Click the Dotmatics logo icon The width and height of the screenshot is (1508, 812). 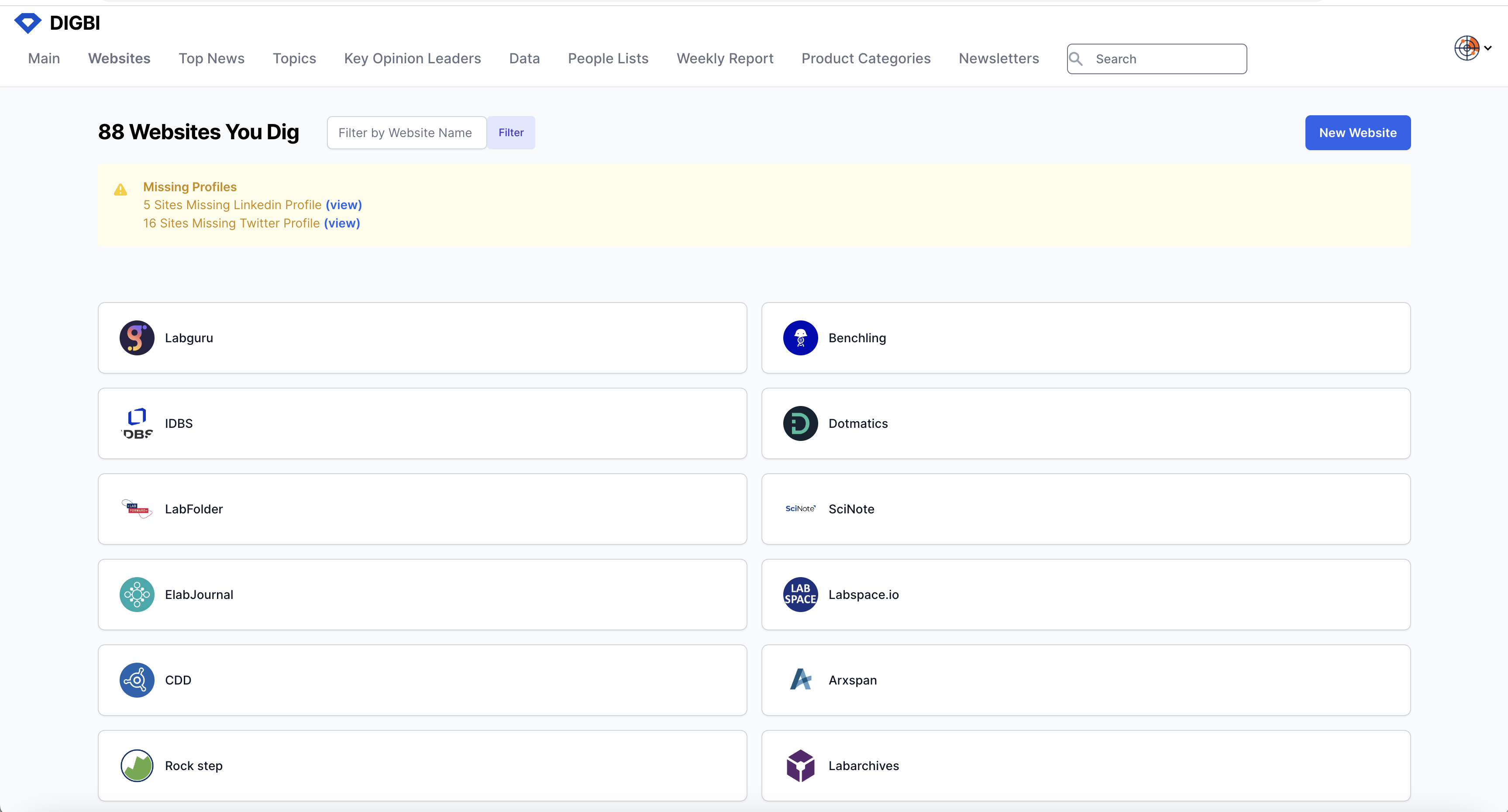[800, 423]
